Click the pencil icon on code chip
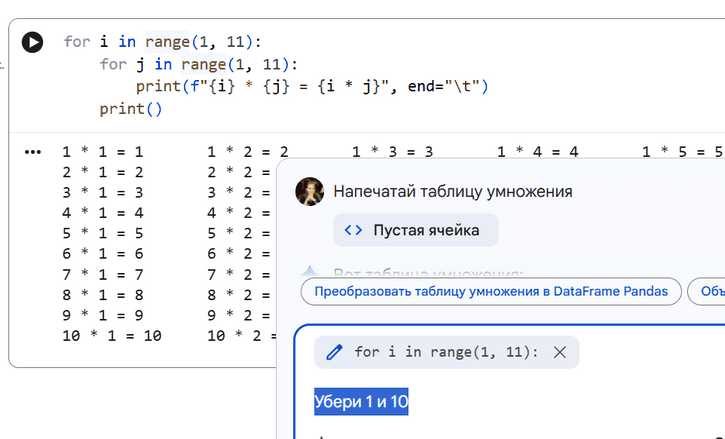725x439 pixels. point(335,352)
